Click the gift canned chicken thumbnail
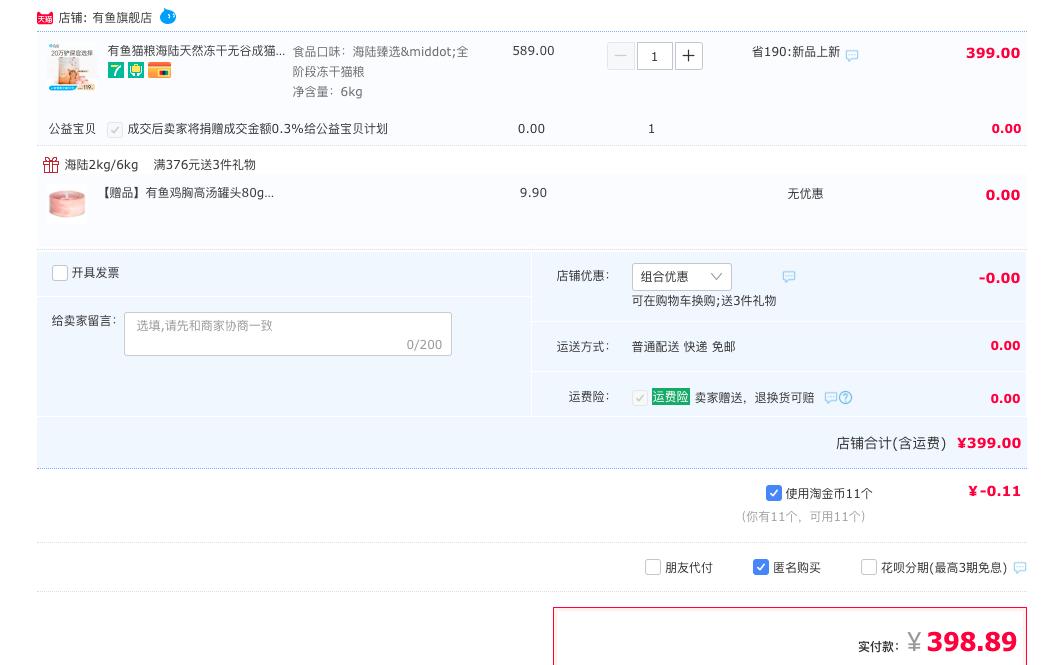Viewport: 1045px width, 665px height. coord(67,203)
